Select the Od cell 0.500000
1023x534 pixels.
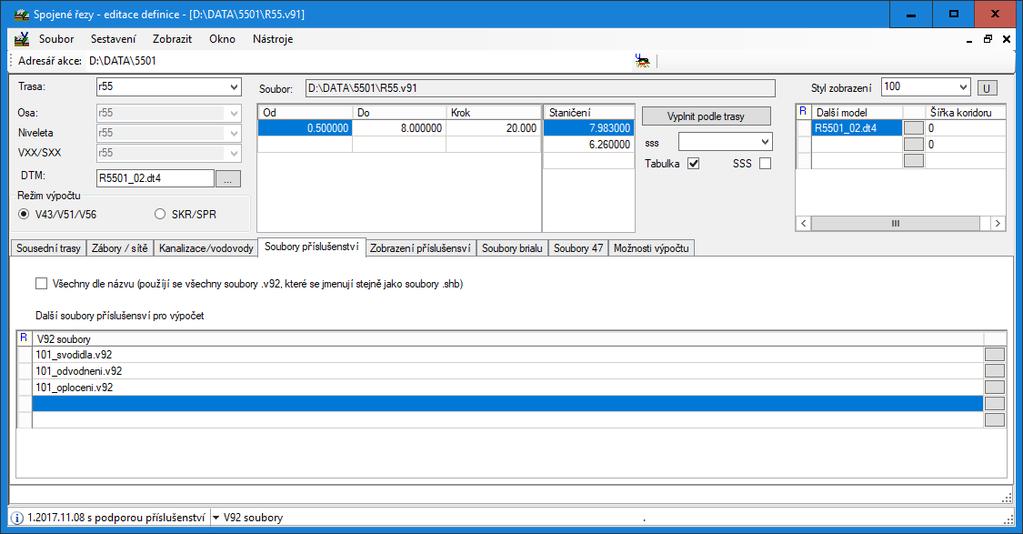[x=305, y=128]
